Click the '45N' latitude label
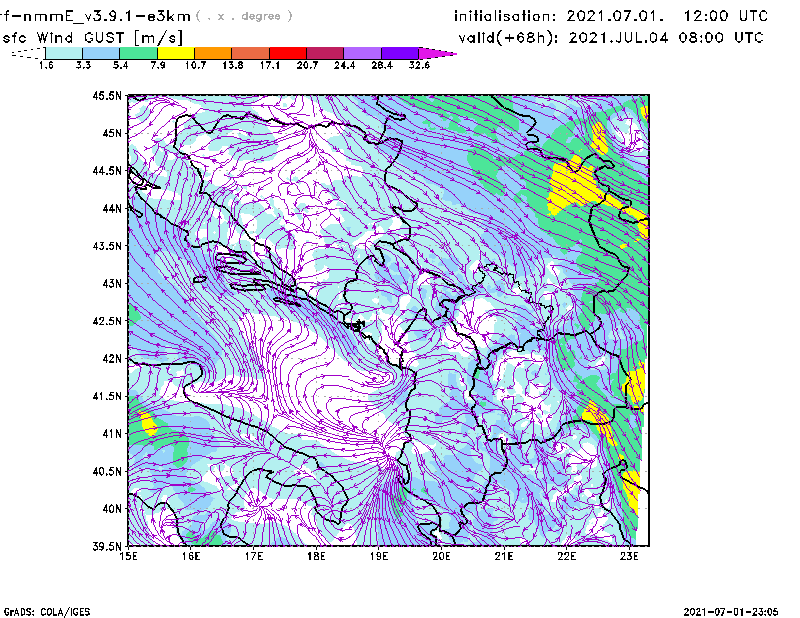Viewport: 800px width, 618px height. pyautogui.click(x=112, y=133)
